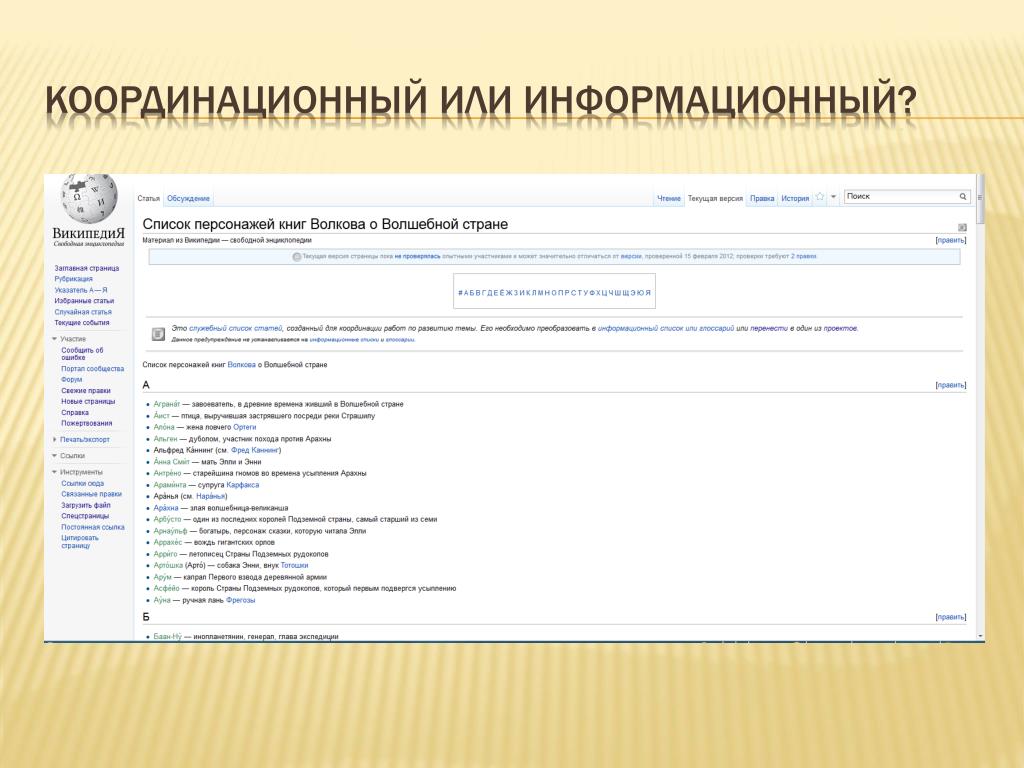Open Ссылки сюда tool link
Image resolution: width=1024 pixels, height=768 pixels.
(x=83, y=483)
